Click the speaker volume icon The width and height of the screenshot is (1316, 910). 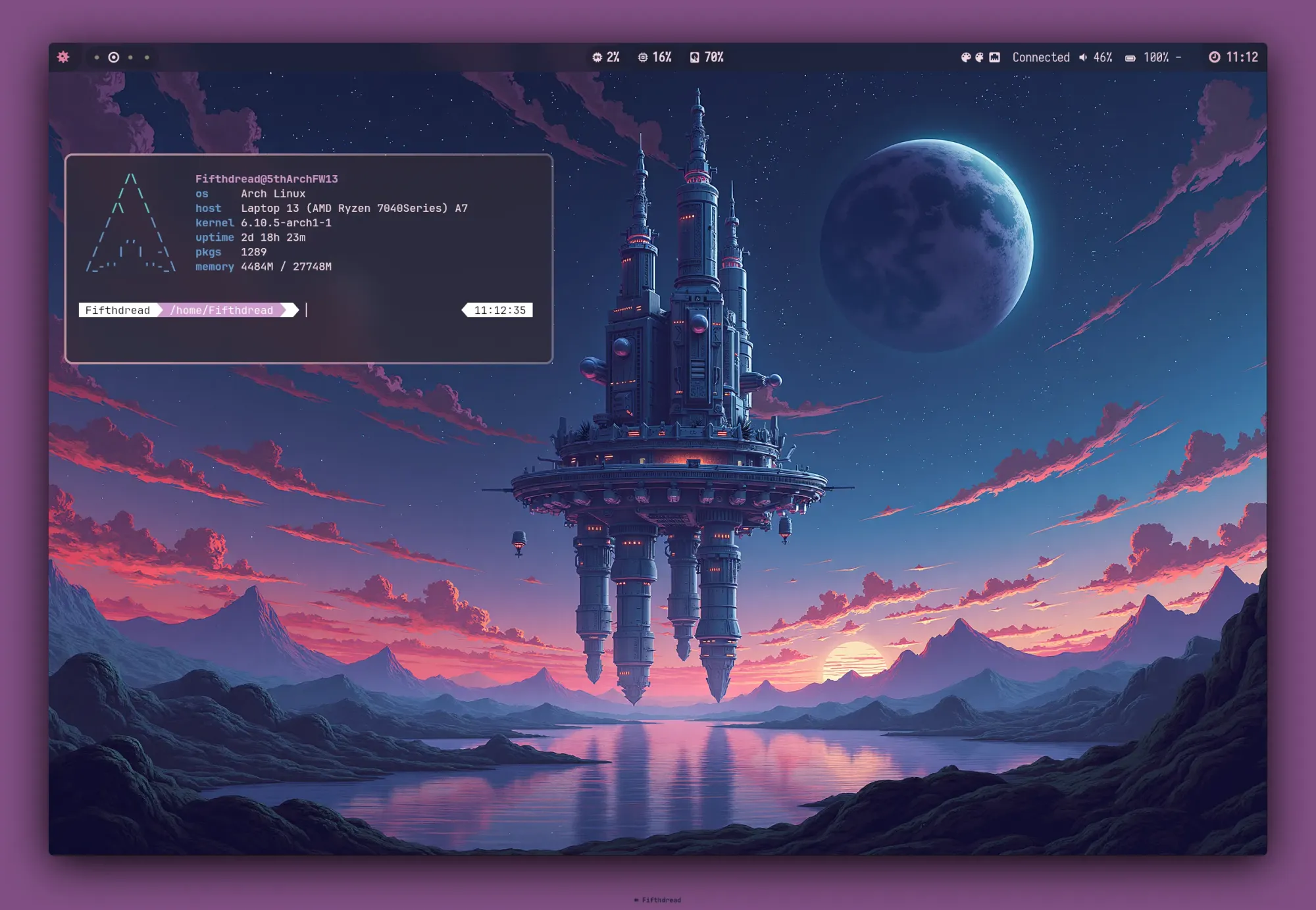[1083, 57]
